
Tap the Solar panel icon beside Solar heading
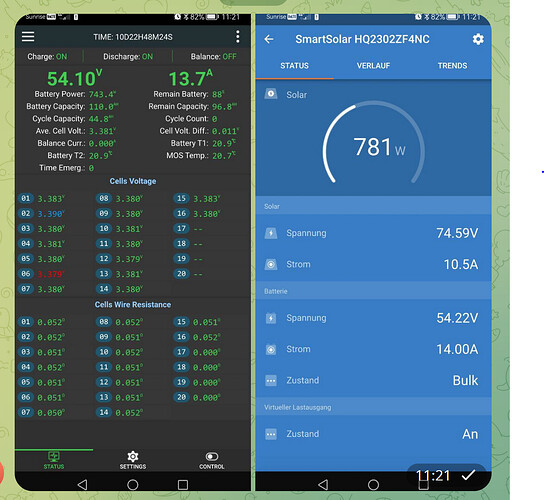(271, 94)
